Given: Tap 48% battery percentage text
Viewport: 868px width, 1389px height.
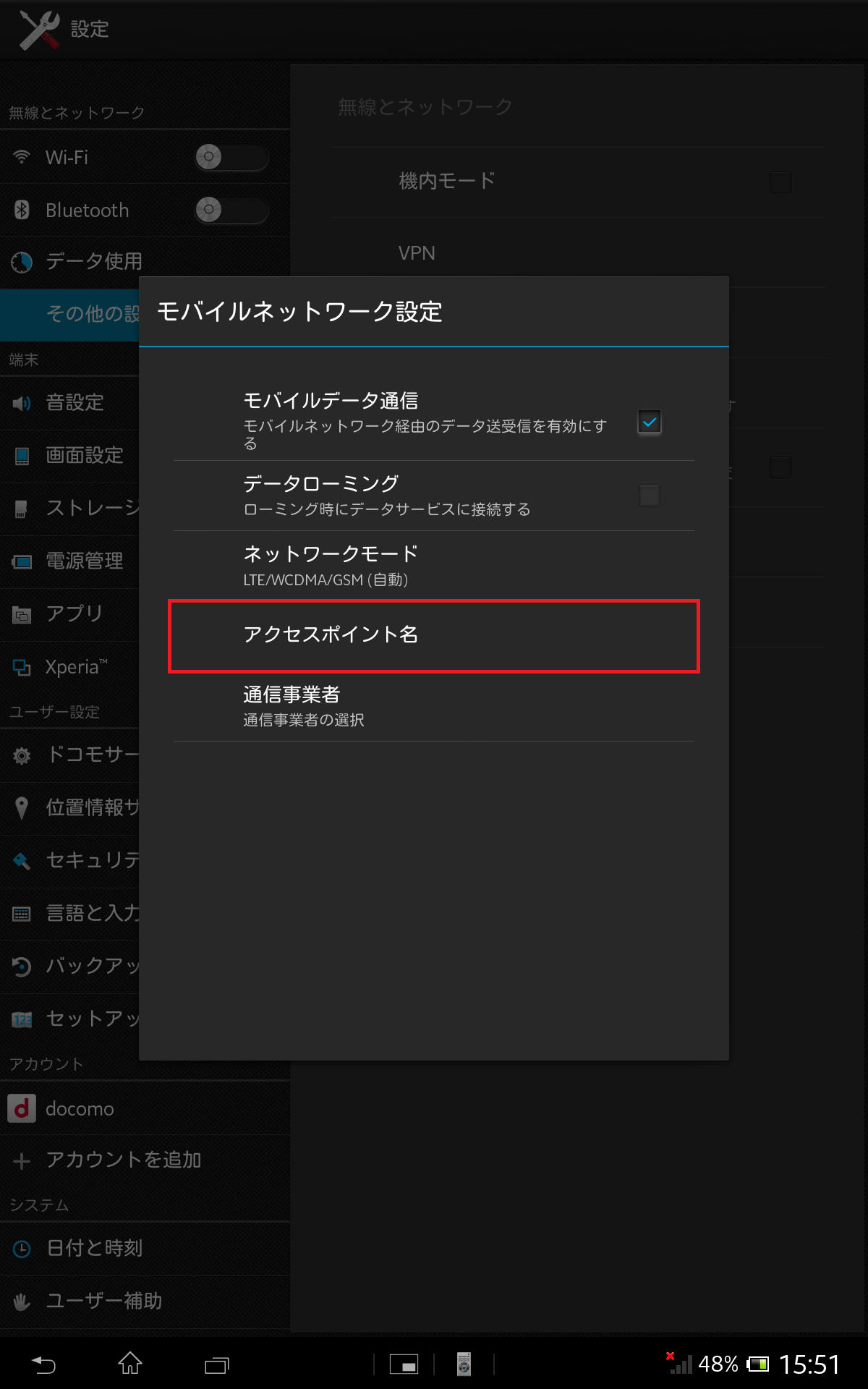Looking at the screenshot, I should click(718, 1364).
